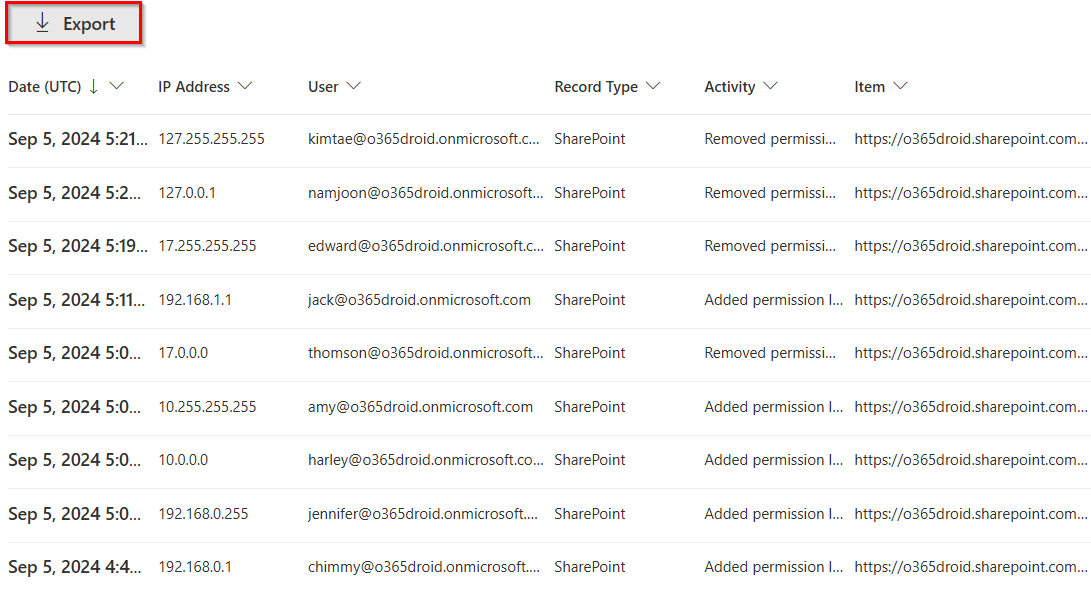
Task: Click the download icon on the Export button
Action: click(x=41, y=21)
